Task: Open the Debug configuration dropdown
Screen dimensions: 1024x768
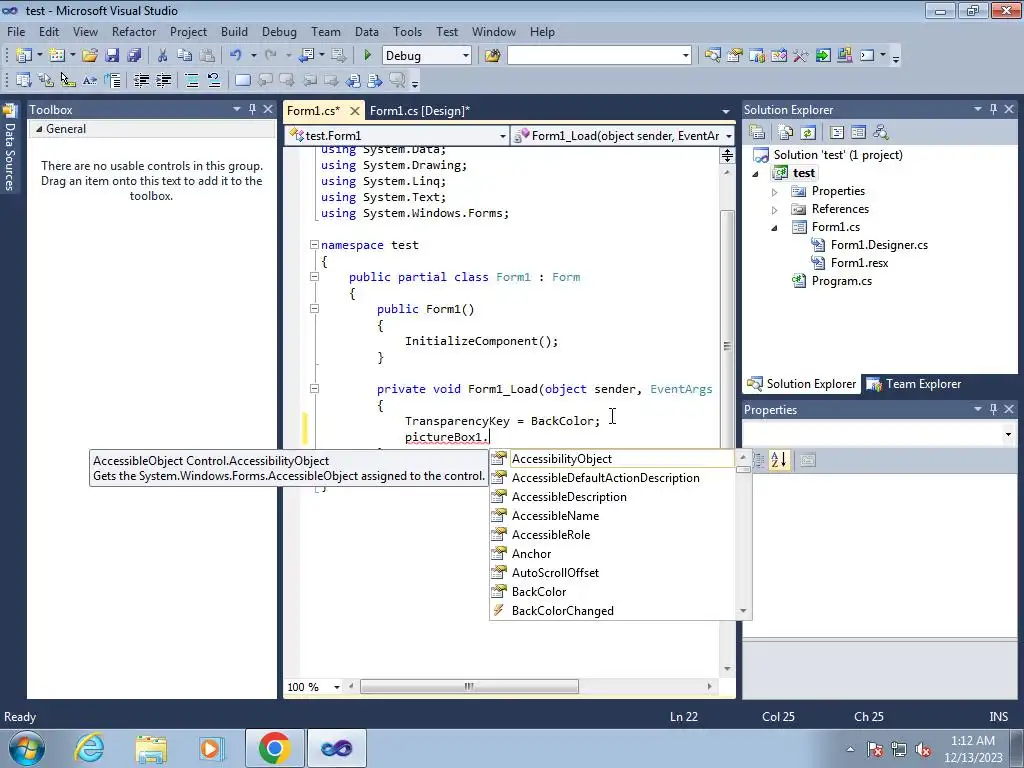Action: [466, 56]
